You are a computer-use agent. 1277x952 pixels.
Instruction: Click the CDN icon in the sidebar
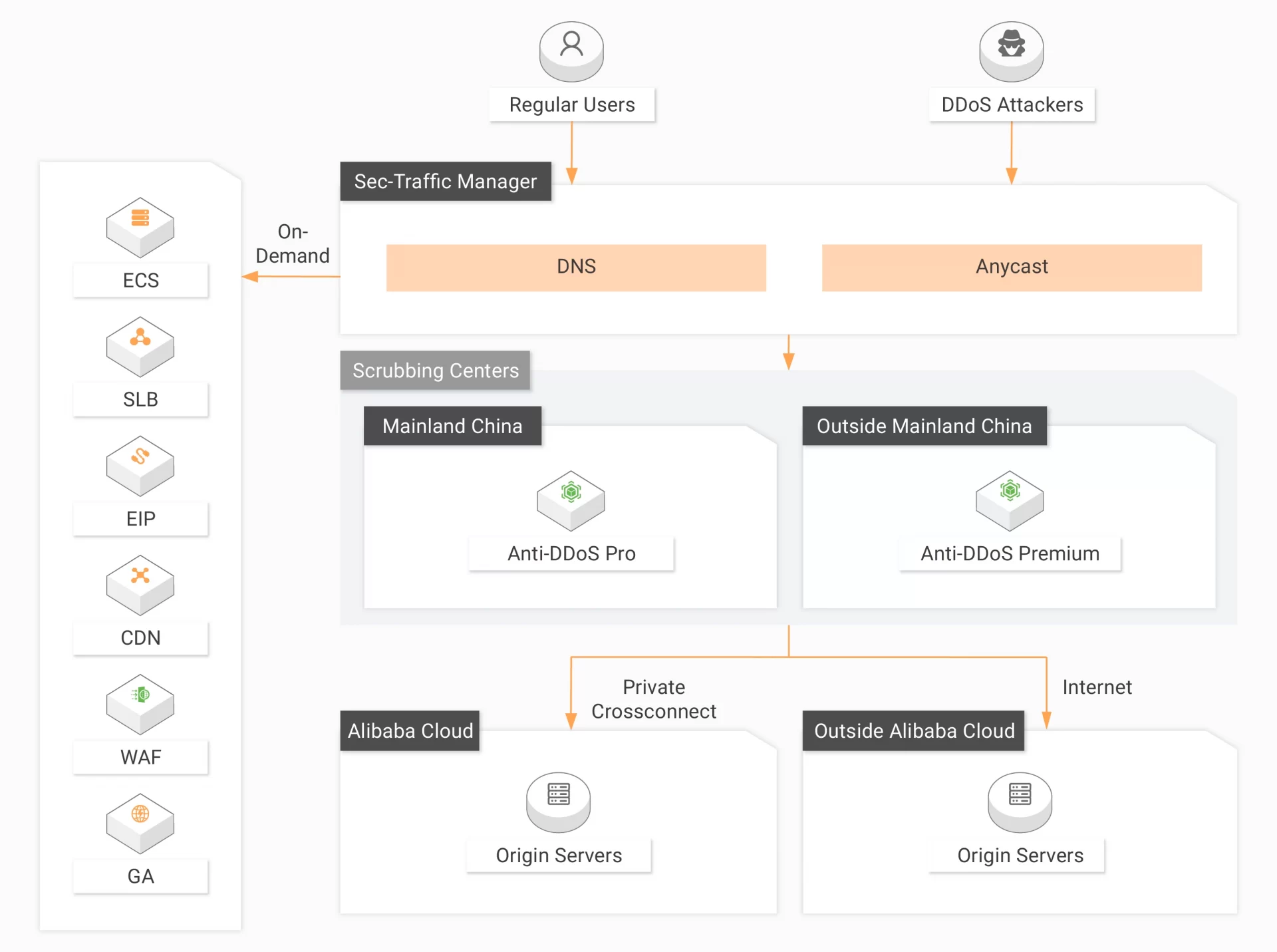click(140, 585)
